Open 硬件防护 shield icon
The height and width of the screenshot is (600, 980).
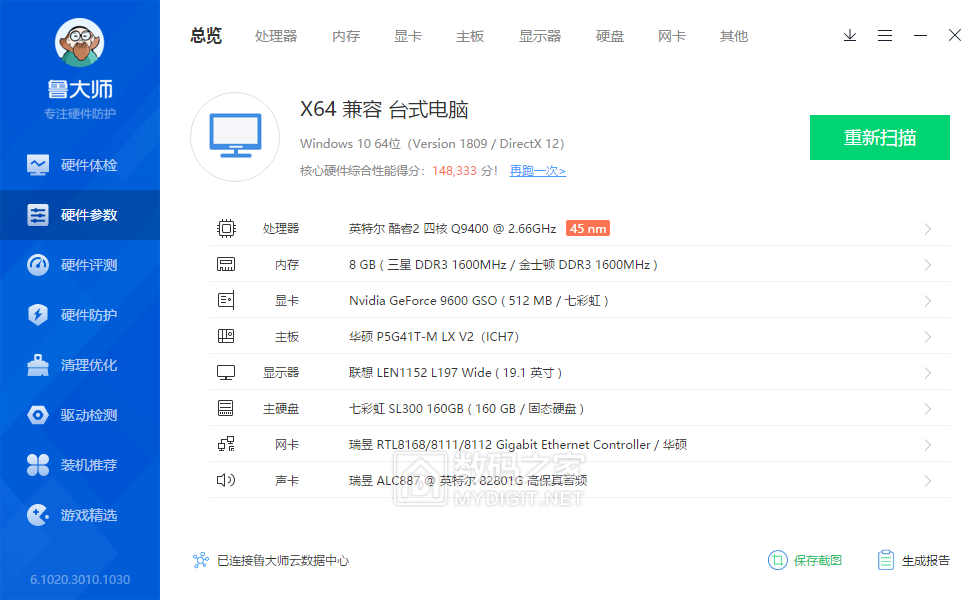coord(38,315)
